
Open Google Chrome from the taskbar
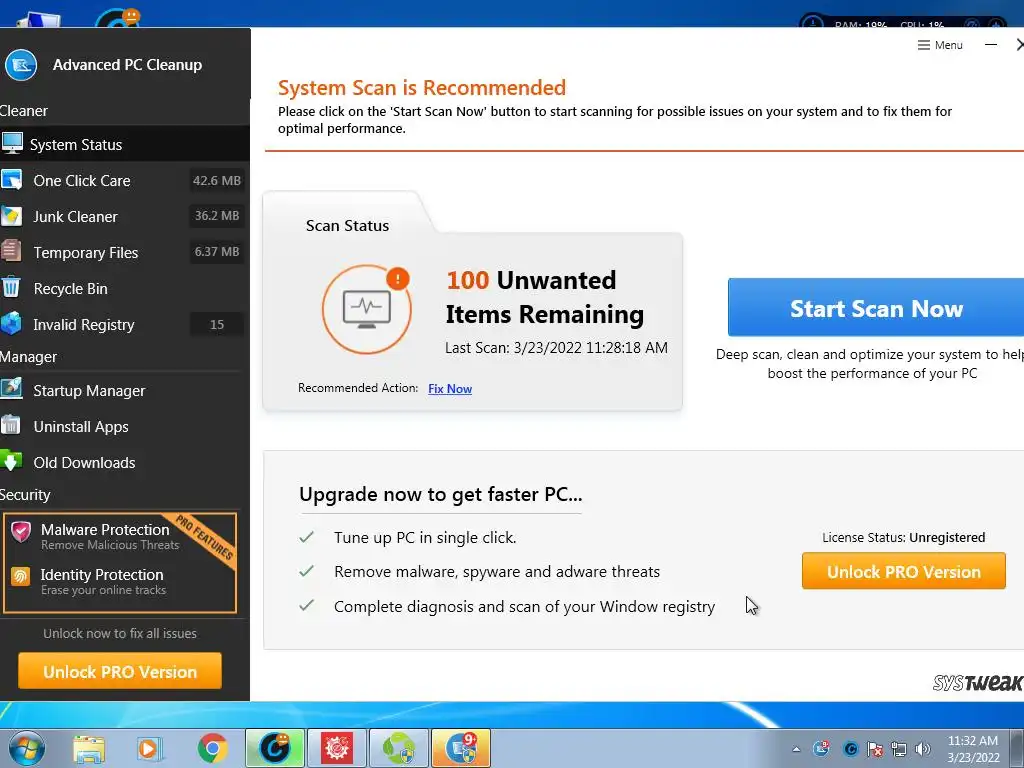click(212, 748)
